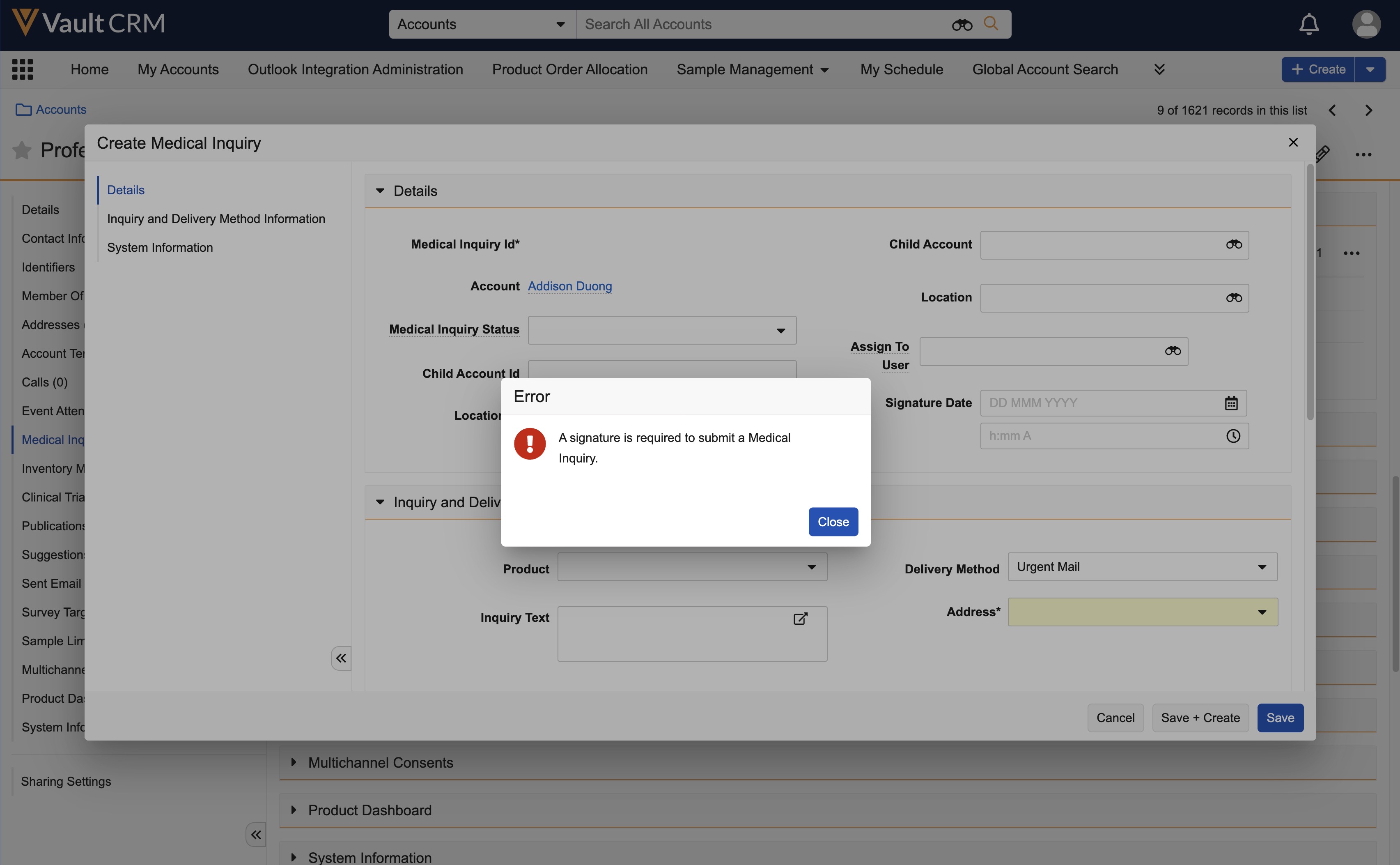Open the Signature Date calendar picker

pos(1231,403)
